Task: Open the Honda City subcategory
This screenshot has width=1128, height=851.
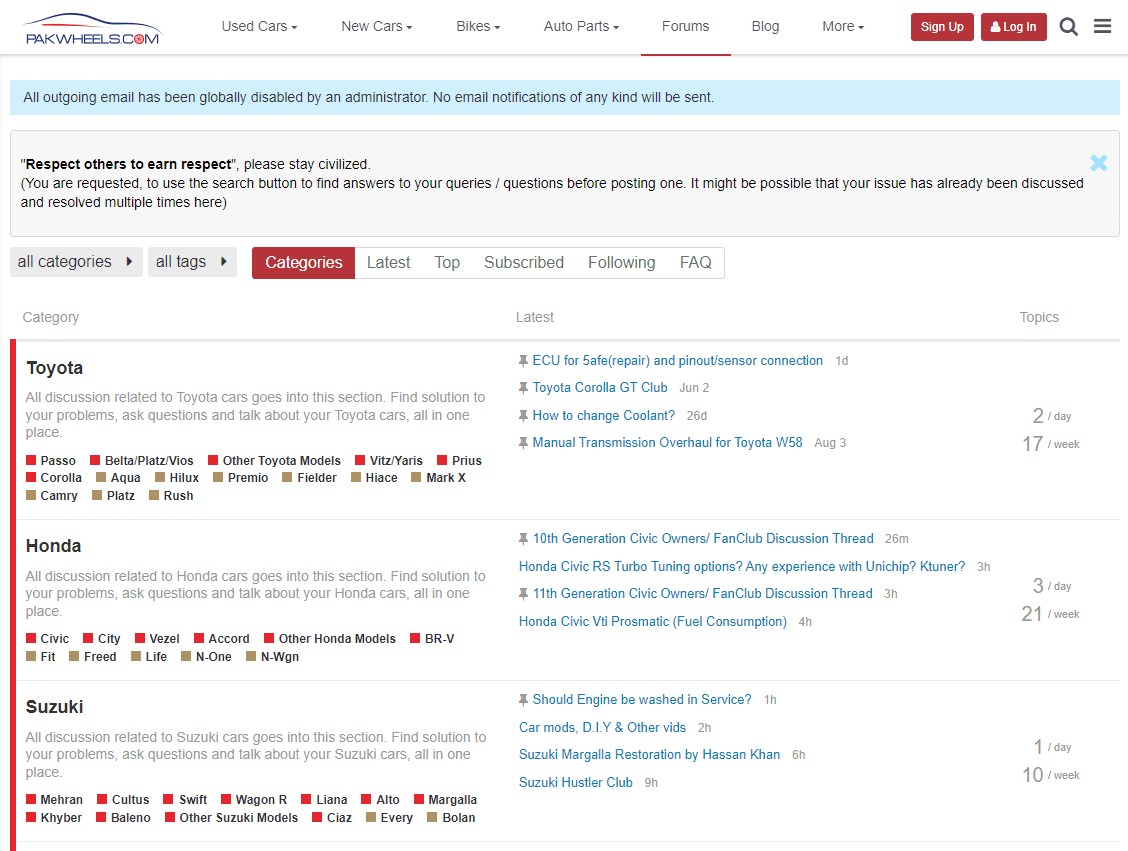Action: [x=109, y=639]
